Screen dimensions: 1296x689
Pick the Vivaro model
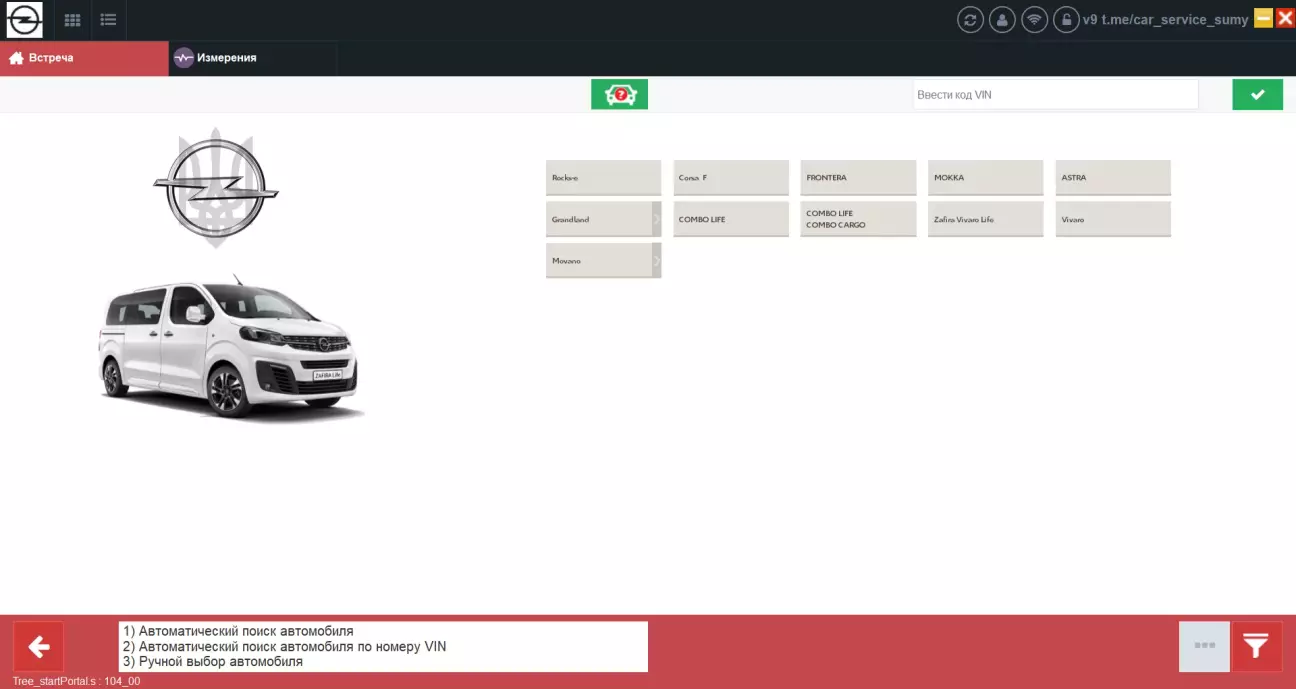1113,219
